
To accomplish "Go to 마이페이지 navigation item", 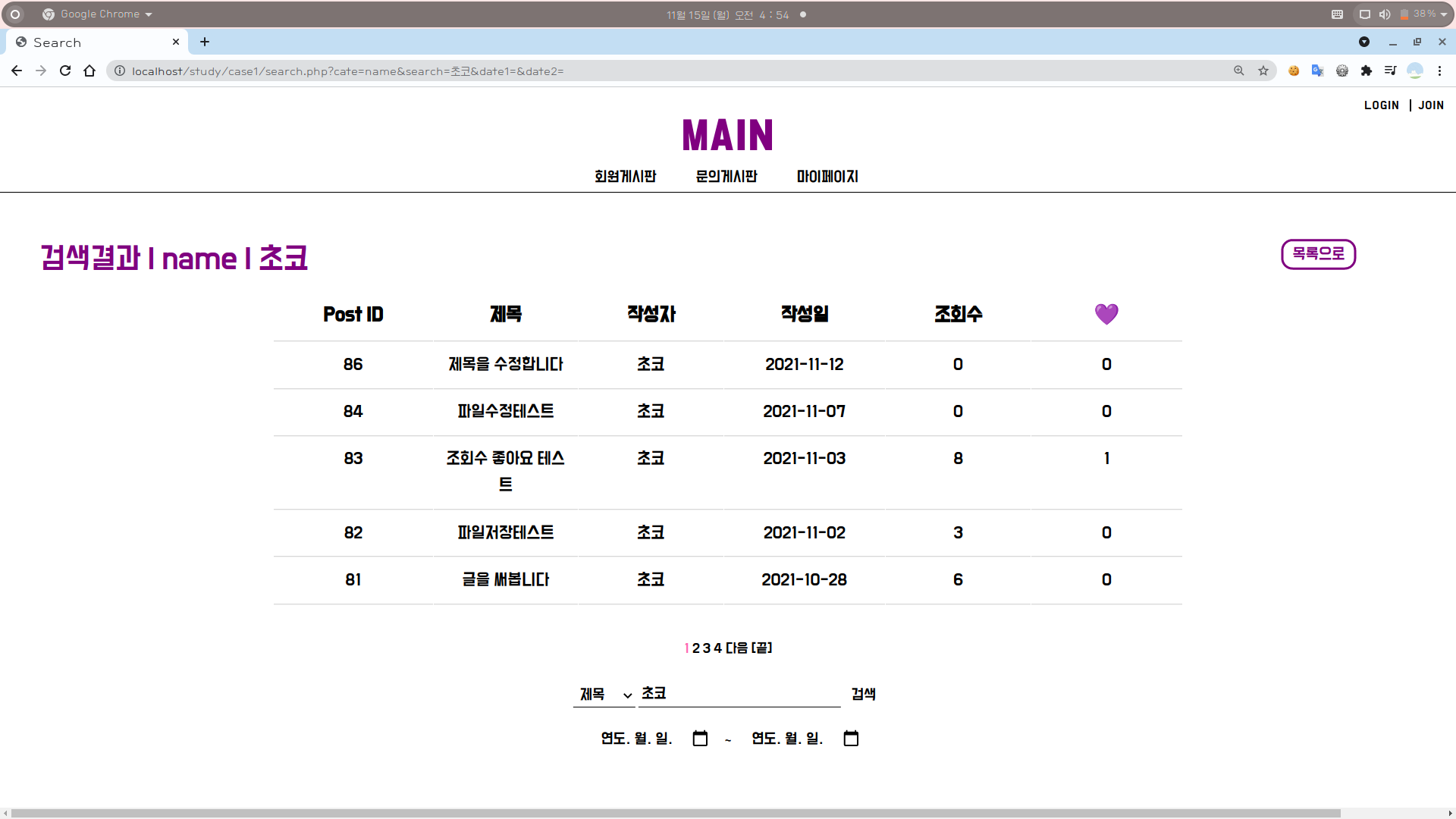I will pos(827,176).
